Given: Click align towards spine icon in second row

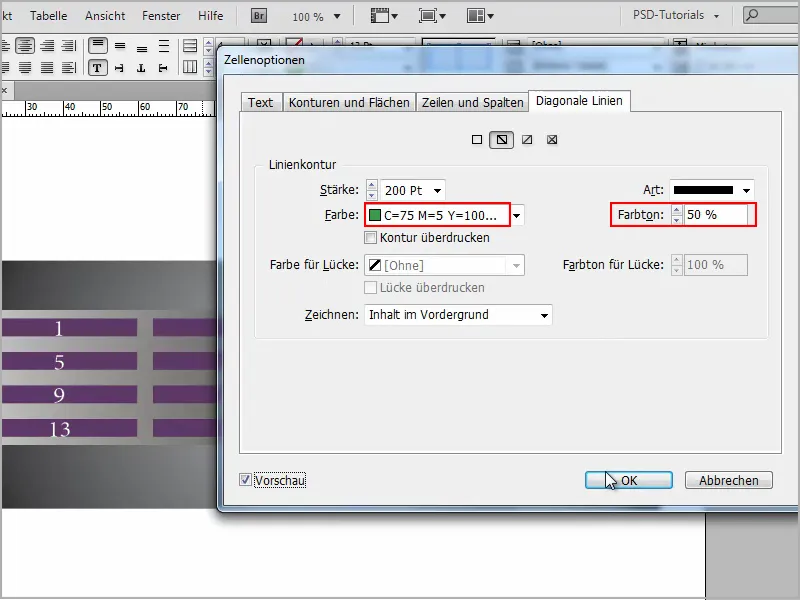Looking at the screenshot, I should point(68,67).
